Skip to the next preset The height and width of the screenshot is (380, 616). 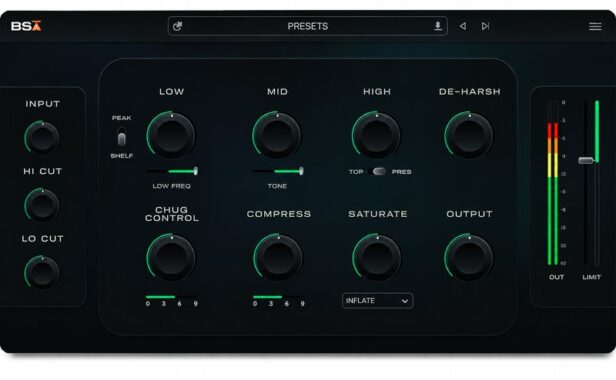point(485,26)
